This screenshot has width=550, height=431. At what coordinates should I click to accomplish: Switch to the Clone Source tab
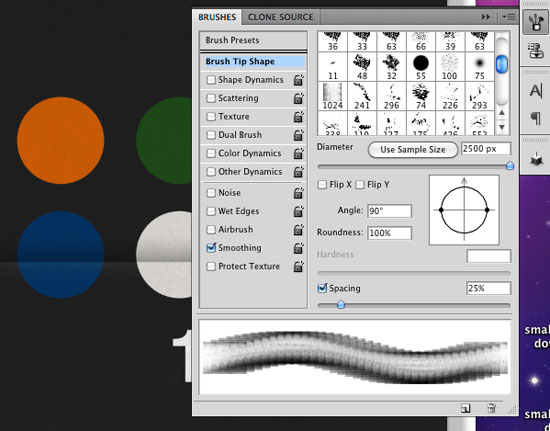click(x=281, y=17)
